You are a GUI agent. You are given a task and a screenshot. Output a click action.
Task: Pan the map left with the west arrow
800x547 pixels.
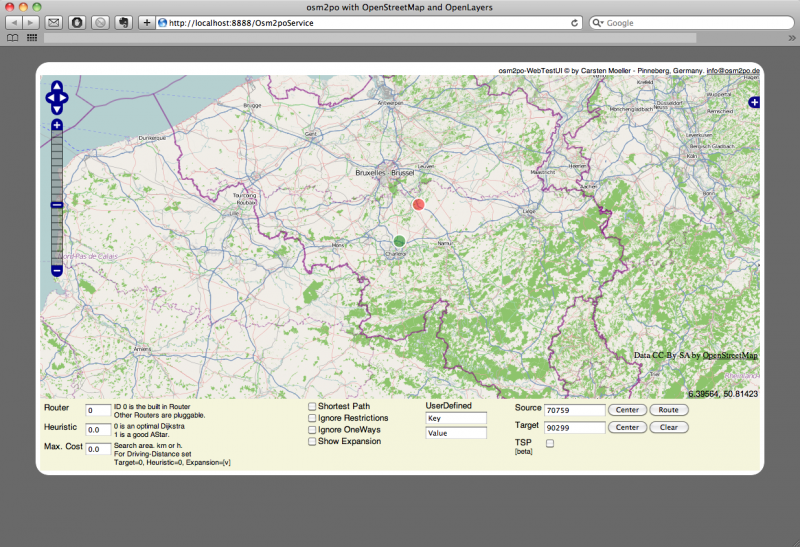tap(49, 97)
